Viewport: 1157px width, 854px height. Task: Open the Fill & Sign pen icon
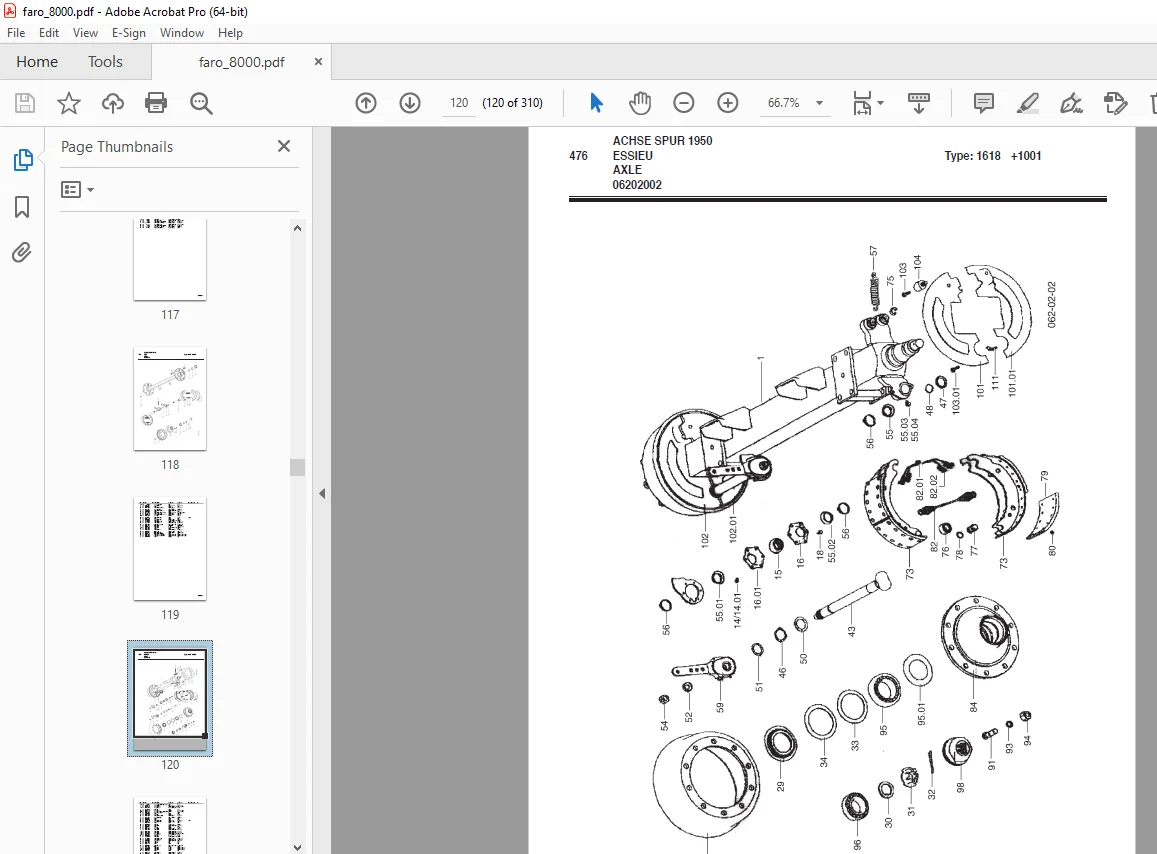1071,103
